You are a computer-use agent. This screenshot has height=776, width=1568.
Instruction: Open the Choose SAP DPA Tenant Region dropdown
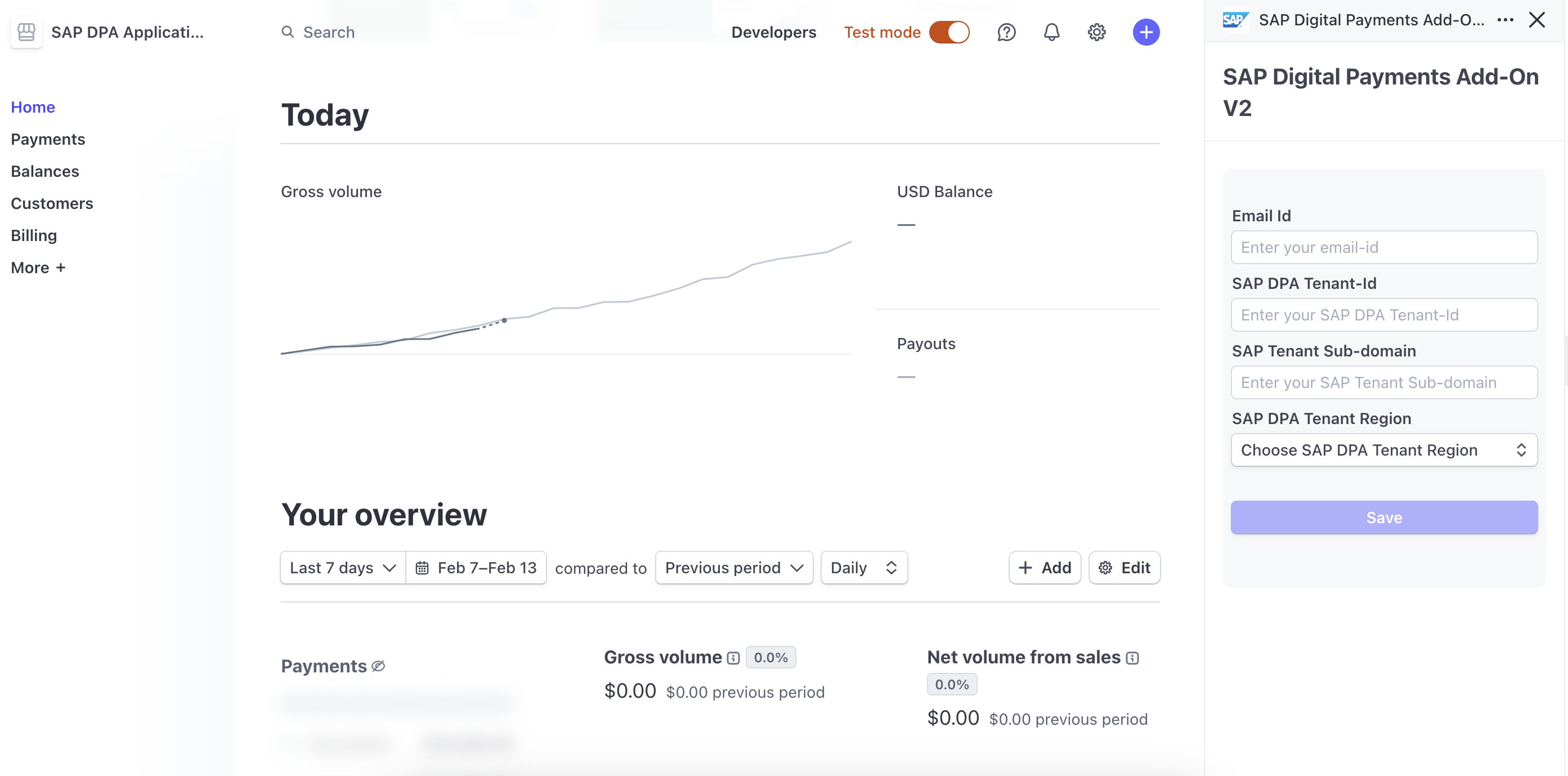pos(1383,449)
